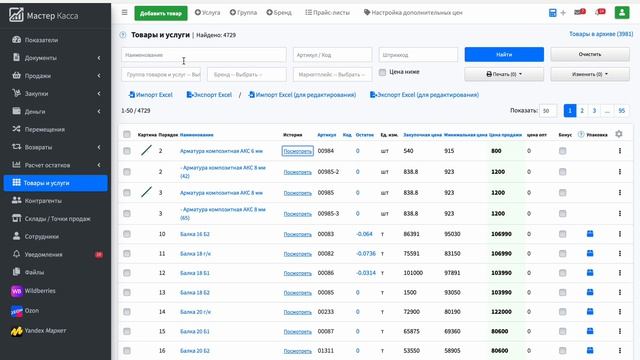Open packaging icon for Балка 18 Б1
This screenshot has width=640, height=360.
click(x=590, y=273)
